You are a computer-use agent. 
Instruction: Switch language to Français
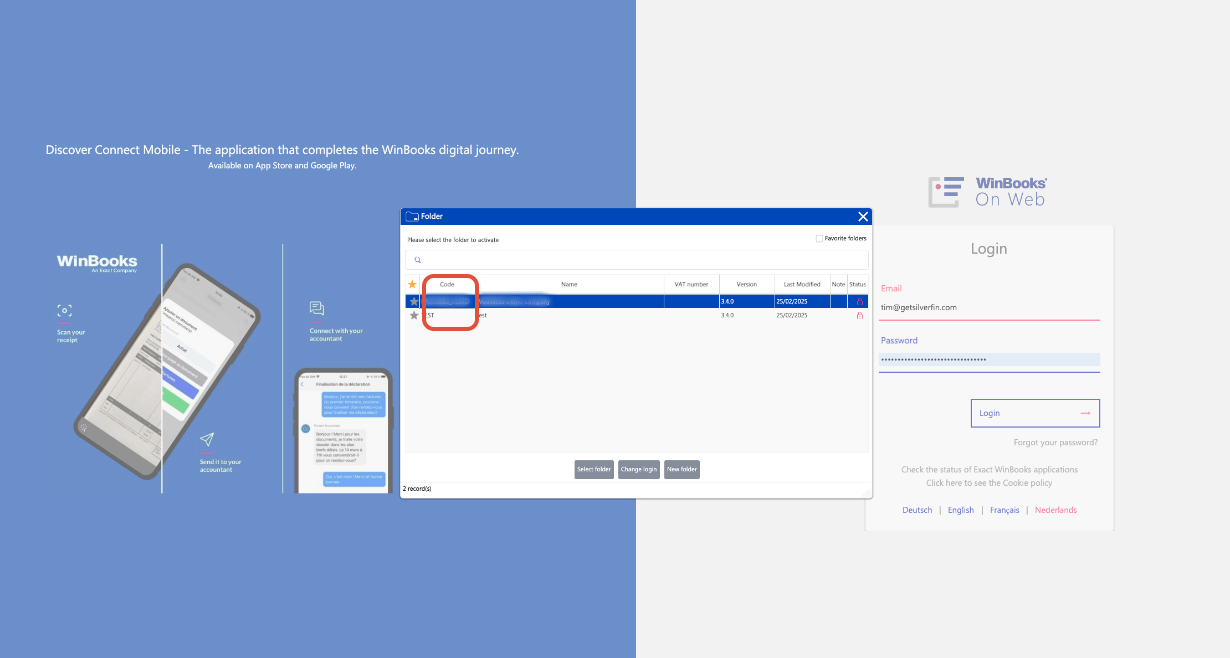pyautogui.click(x=1005, y=510)
